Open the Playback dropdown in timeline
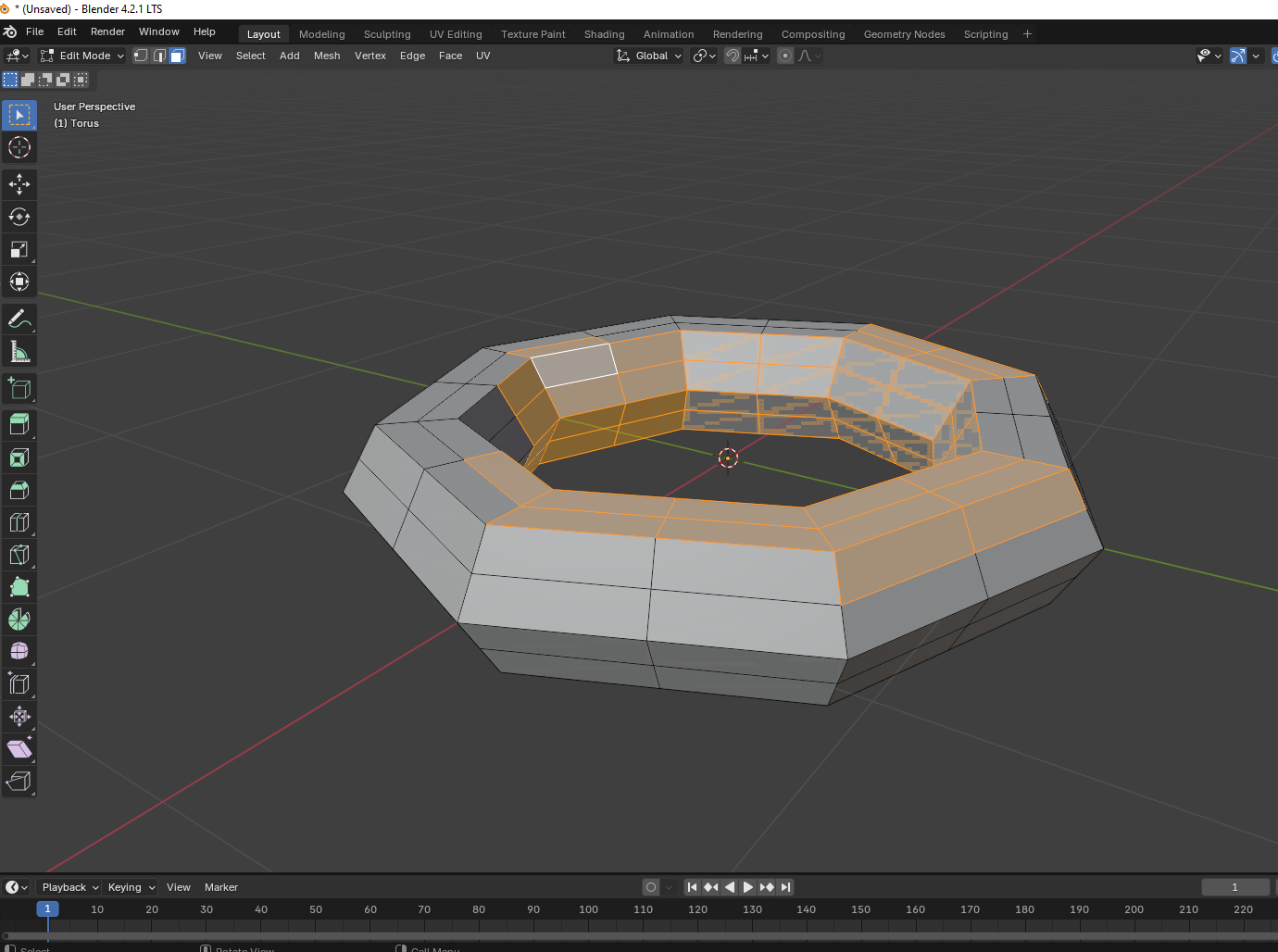This screenshot has width=1278, height=952. click(70, 887)
